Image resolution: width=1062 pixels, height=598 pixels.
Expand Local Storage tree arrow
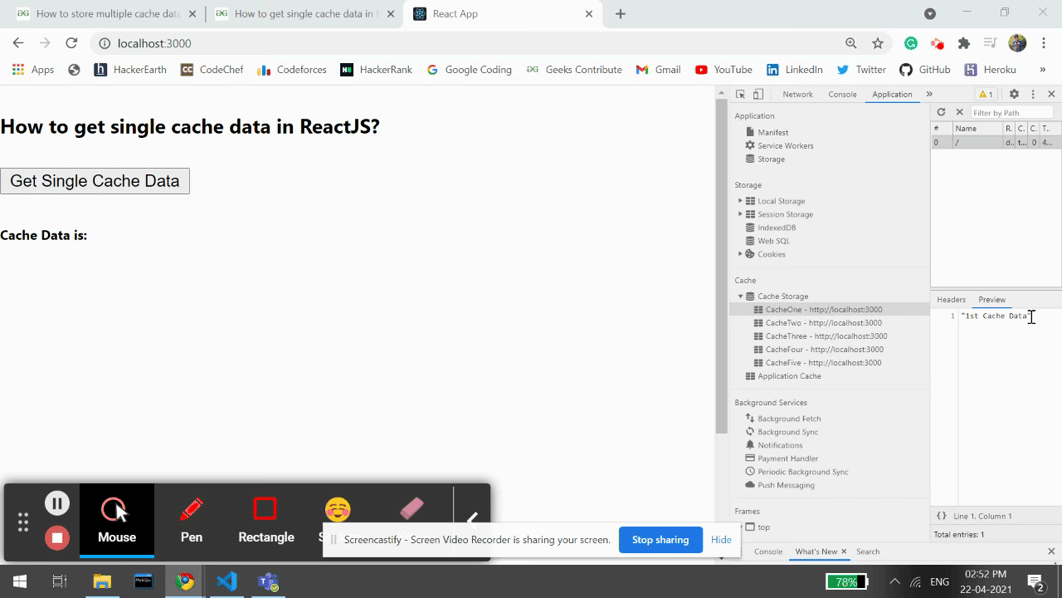click(x=740, y=201)
